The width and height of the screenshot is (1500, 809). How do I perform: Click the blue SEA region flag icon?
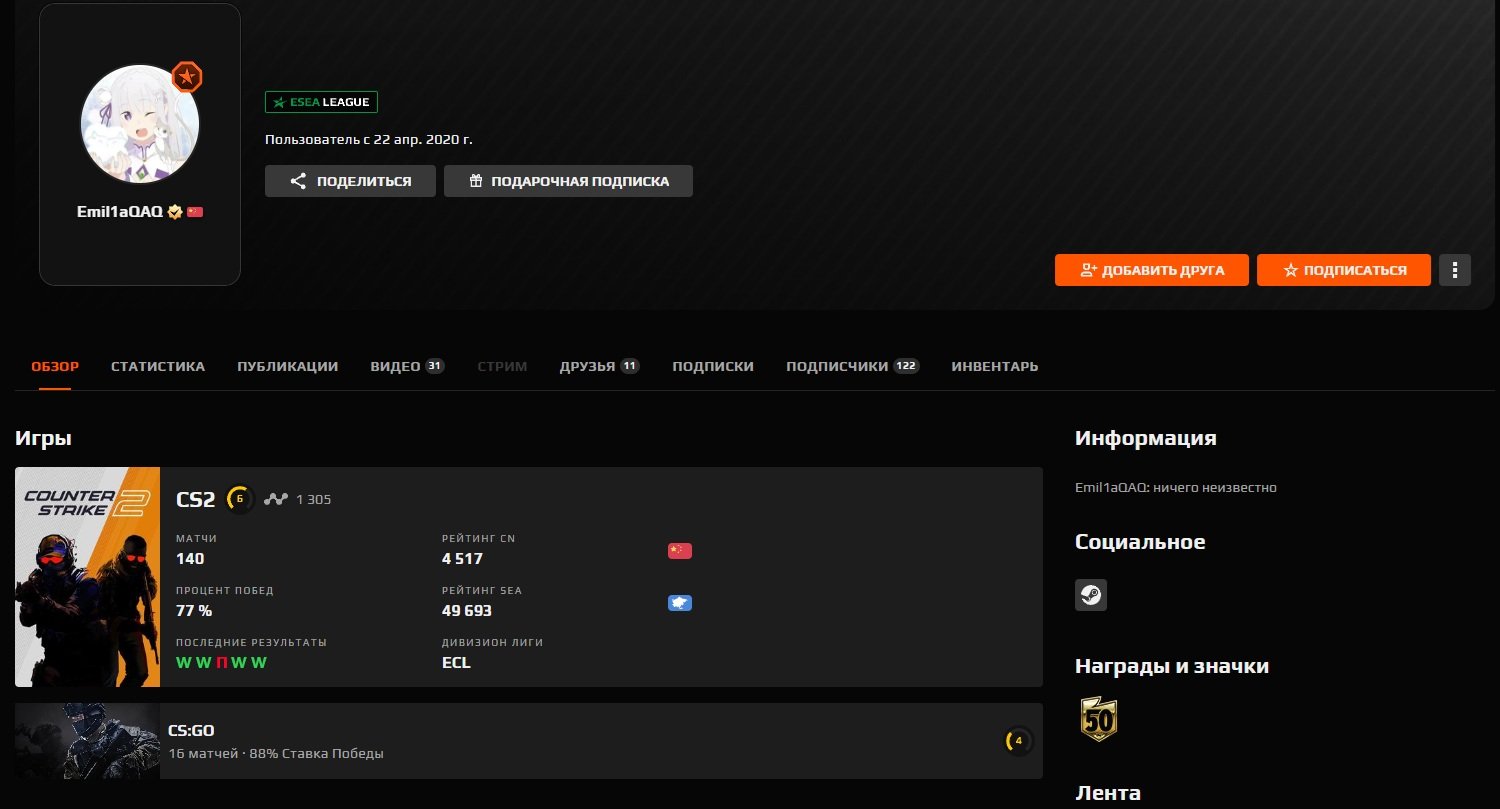point(680,603)
